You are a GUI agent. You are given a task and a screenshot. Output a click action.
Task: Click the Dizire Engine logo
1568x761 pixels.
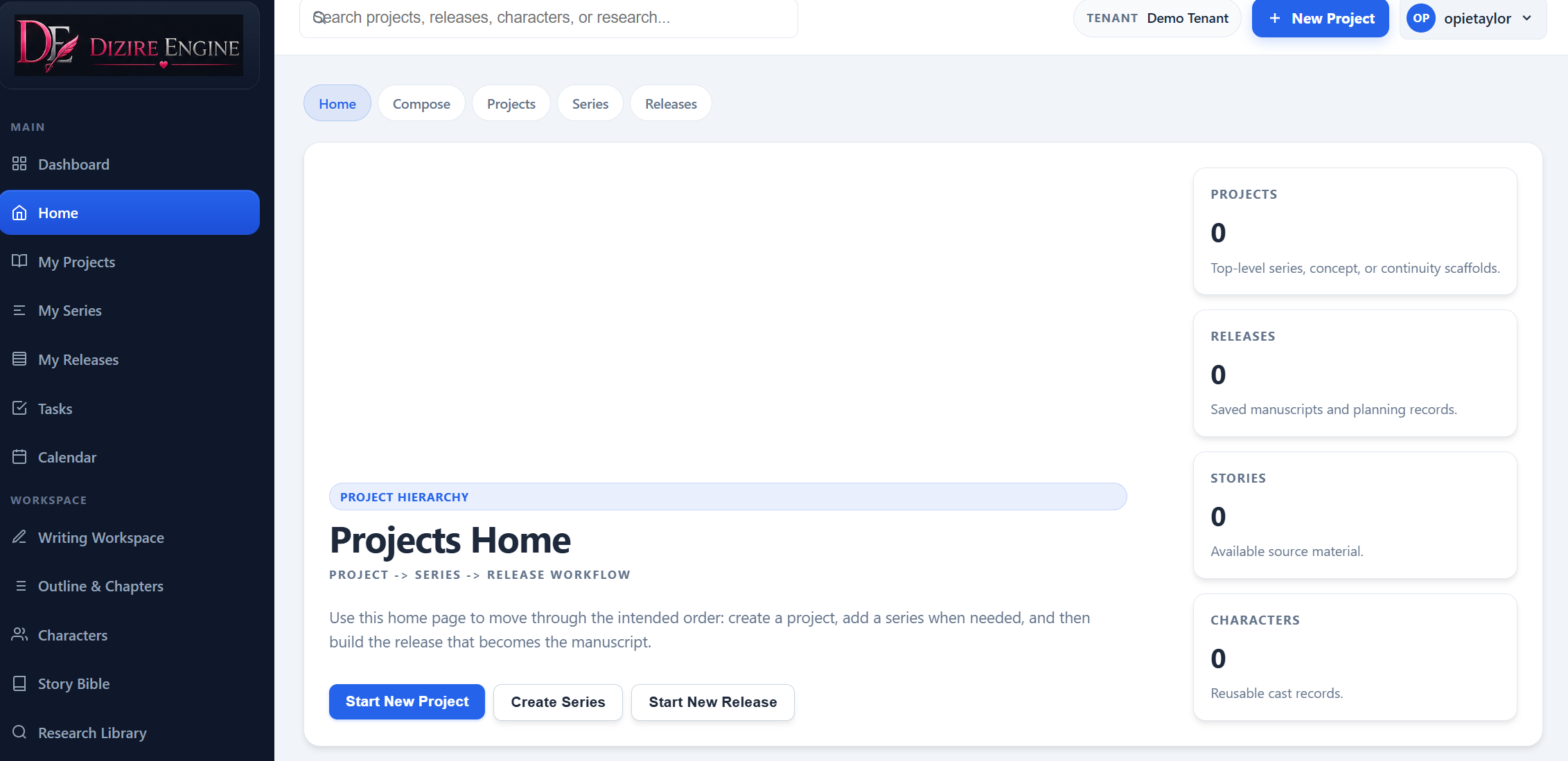(x=129, y=45)
